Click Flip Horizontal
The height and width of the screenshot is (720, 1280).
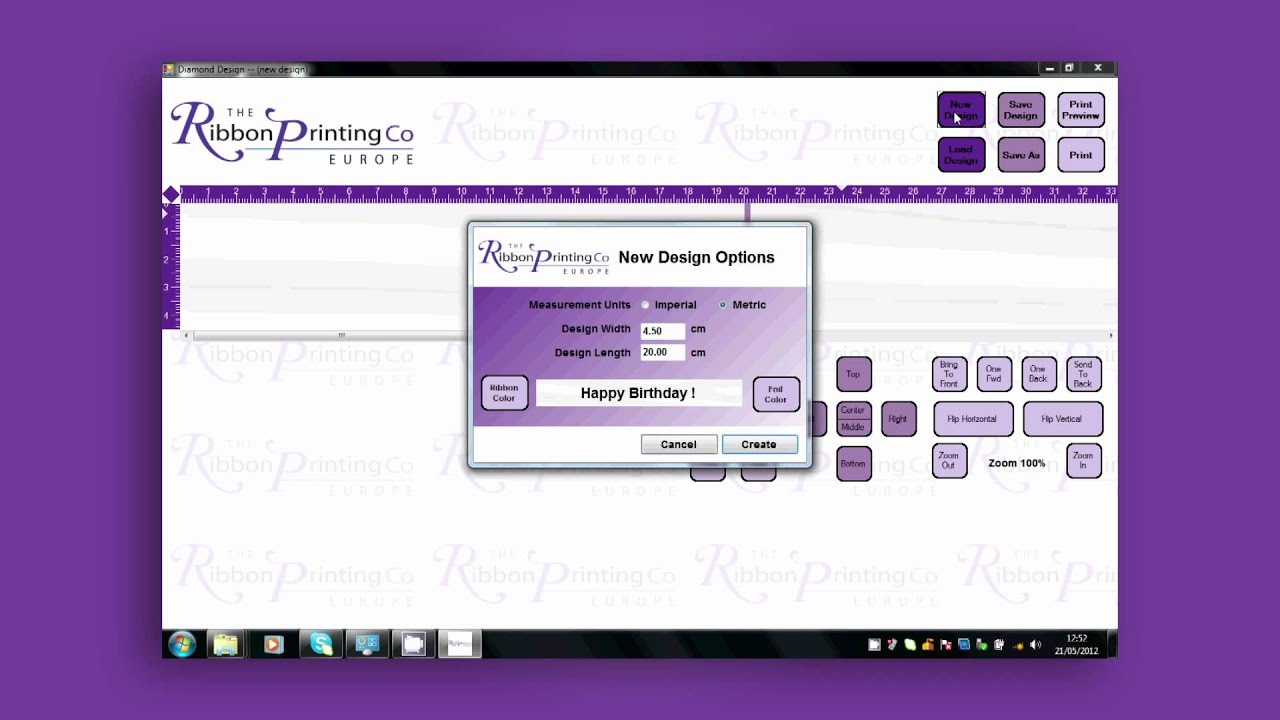click(972, 419)
